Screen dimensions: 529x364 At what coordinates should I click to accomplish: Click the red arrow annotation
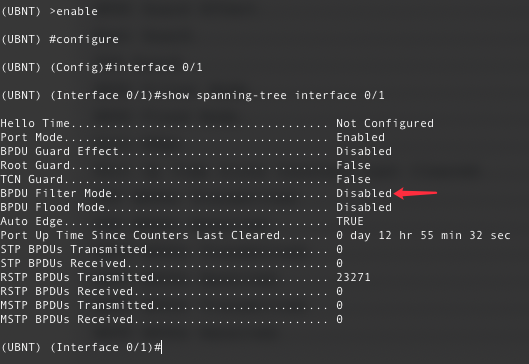click(415, 193)
